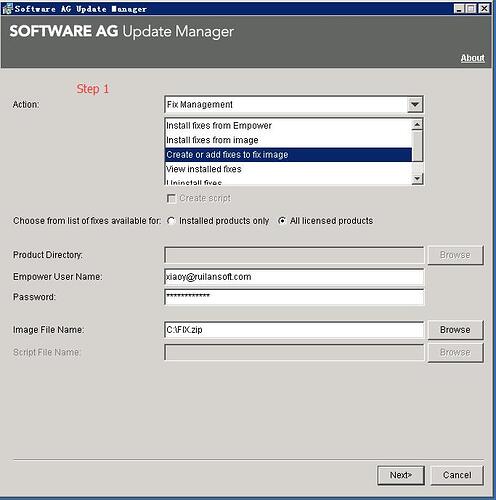The width and height of the screenshot is (496, 500).
Task: Click Browse next to Product Directory
Action: click(455, 255)
